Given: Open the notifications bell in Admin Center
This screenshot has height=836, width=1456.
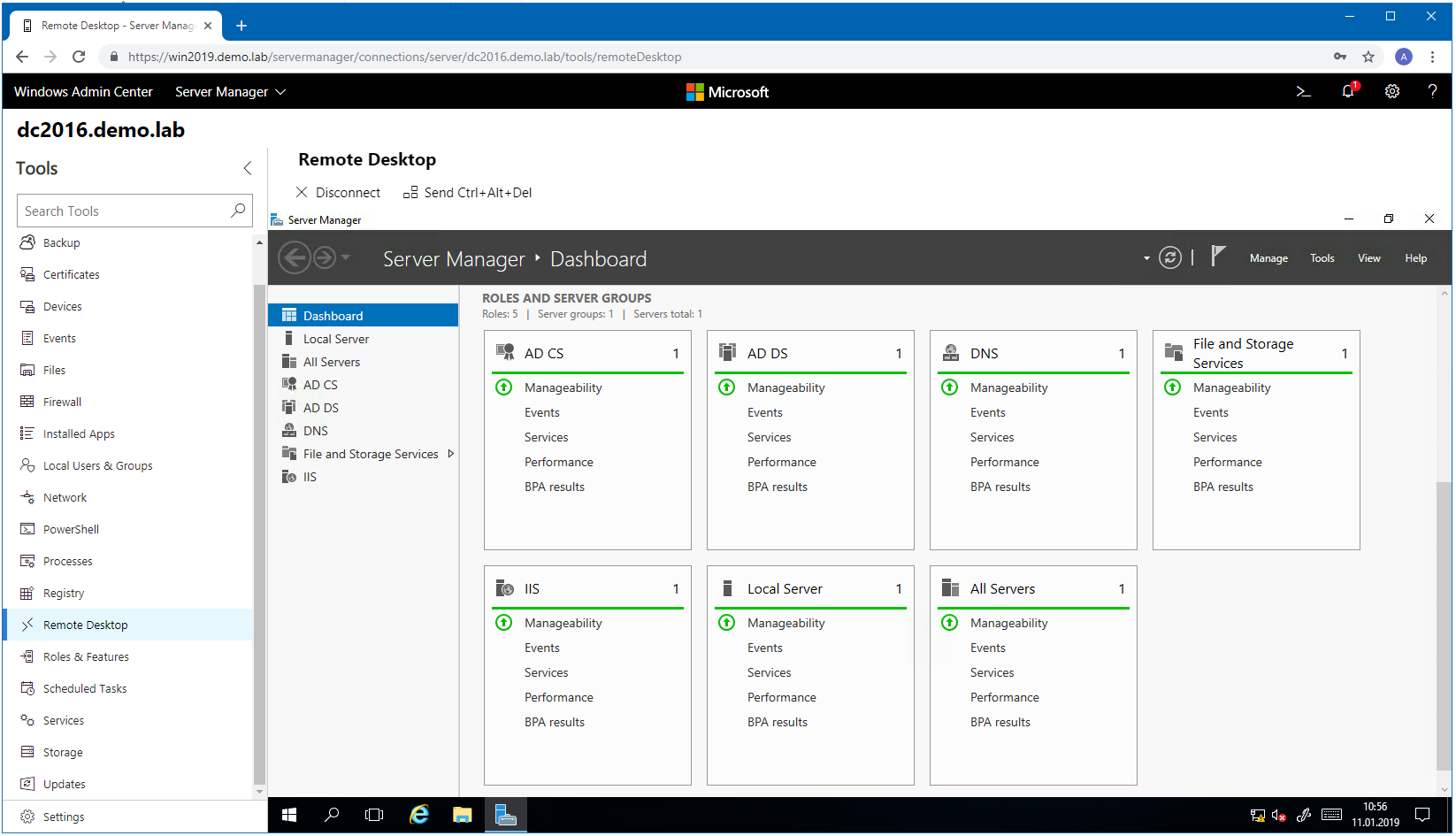Looking at the screenshot, I should [x=1347, y=91].
